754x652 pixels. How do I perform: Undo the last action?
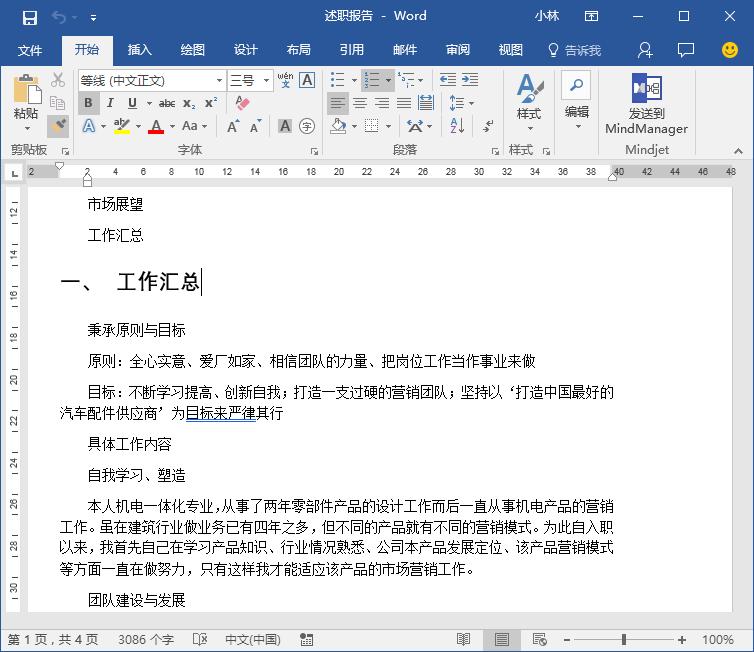click(x=59, y=18)
